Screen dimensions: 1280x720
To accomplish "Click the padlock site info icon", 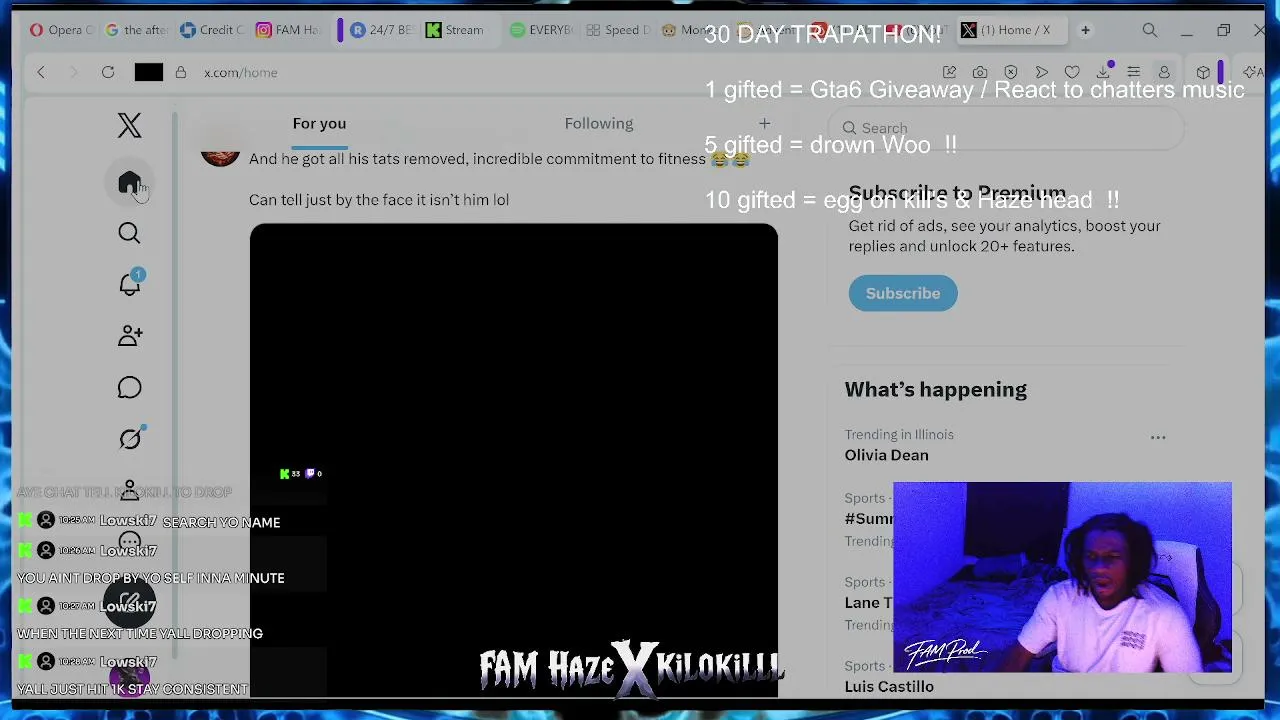I will [x=181, y=72].
